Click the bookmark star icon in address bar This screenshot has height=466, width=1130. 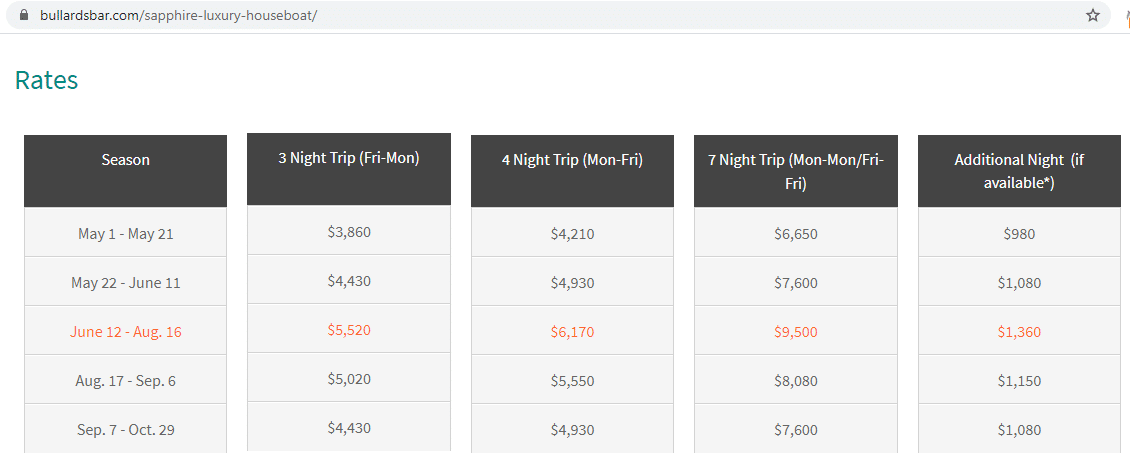(x=1093, y=15)
